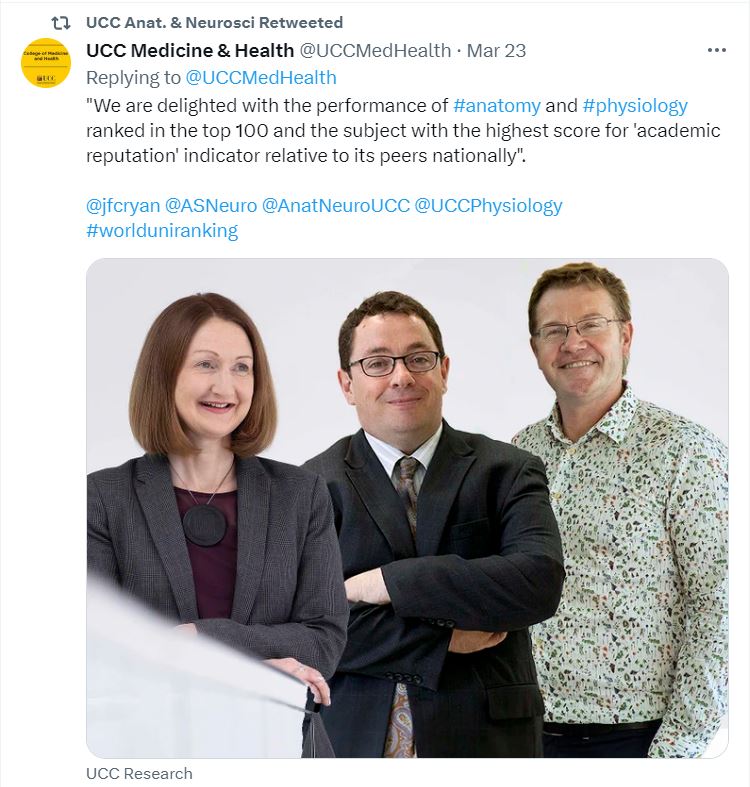This screenshot has height=787, width=750.
Task: Click the UCC Research photo caption
Action: (139, 773)
